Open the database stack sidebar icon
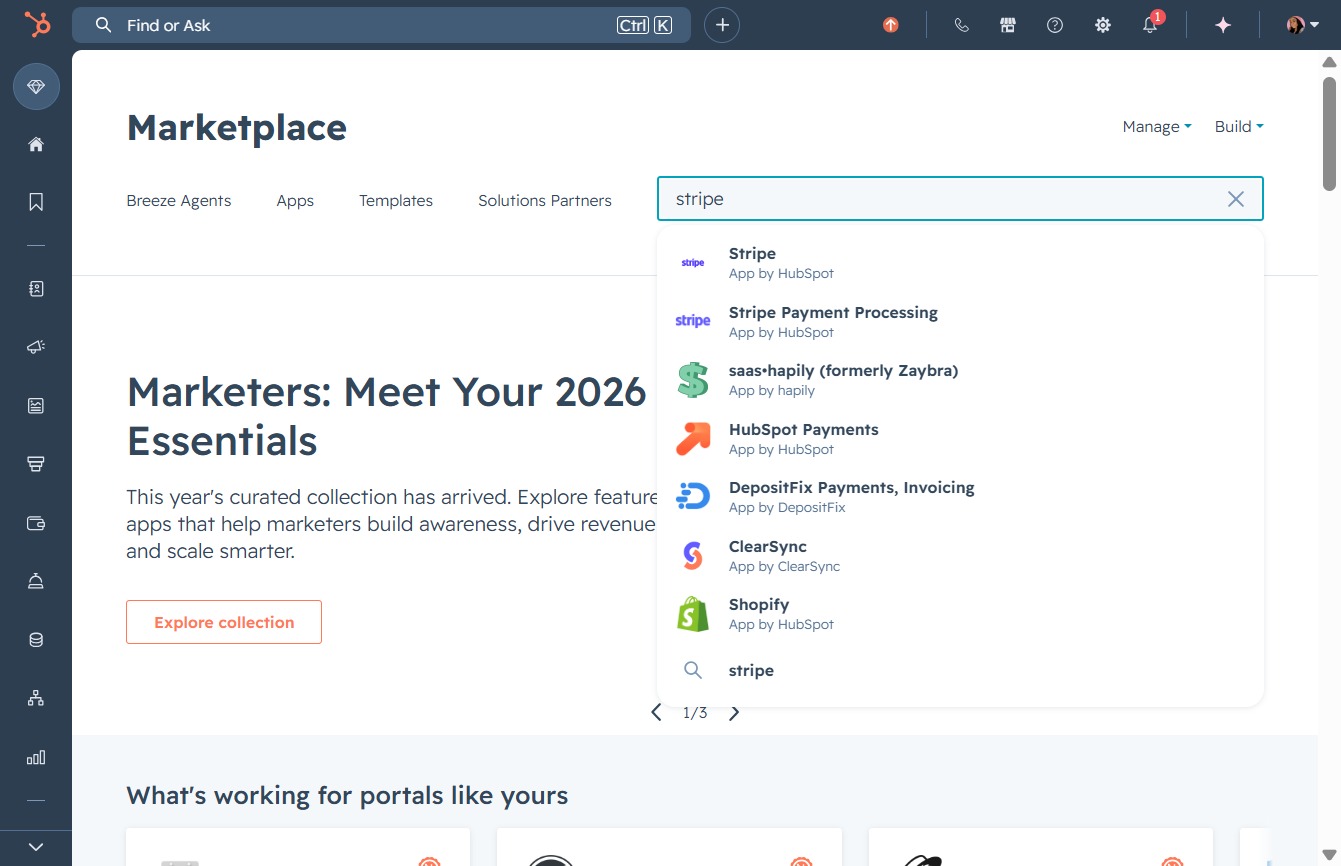The height and width of the screenshot is (866, 1341). tap(36, 640)
